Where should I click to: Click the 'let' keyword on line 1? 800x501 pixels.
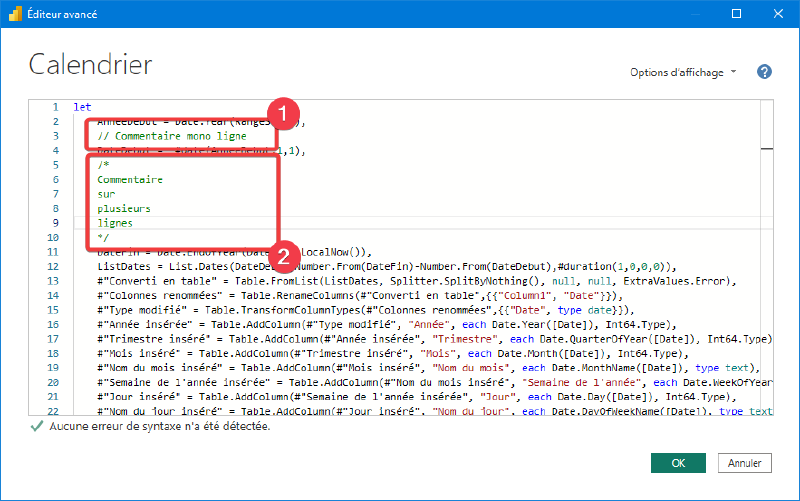pos(82,107)
